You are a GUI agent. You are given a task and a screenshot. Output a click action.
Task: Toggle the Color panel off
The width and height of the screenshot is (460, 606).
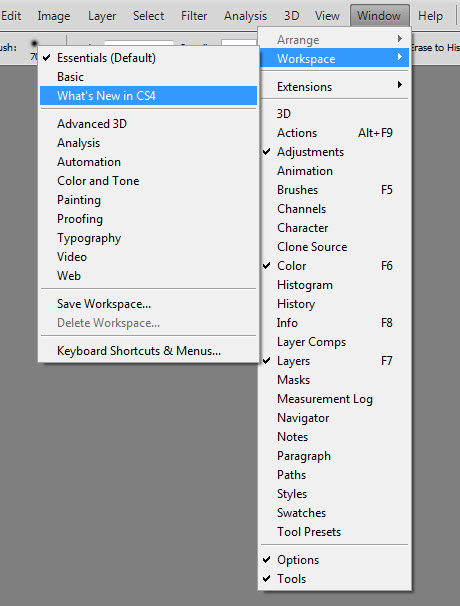tap(334, 266)
